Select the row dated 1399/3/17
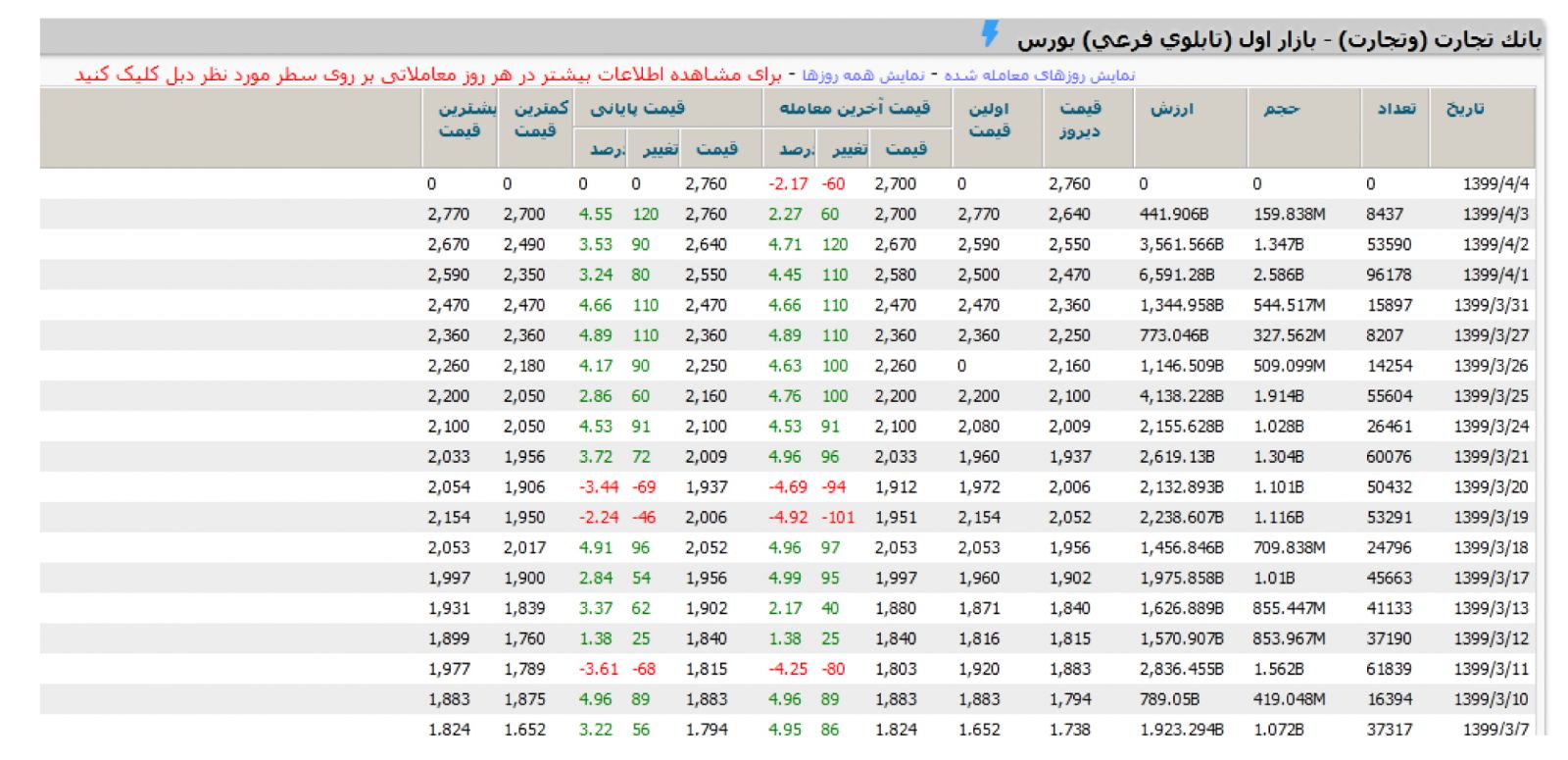 tap(787, 579)
